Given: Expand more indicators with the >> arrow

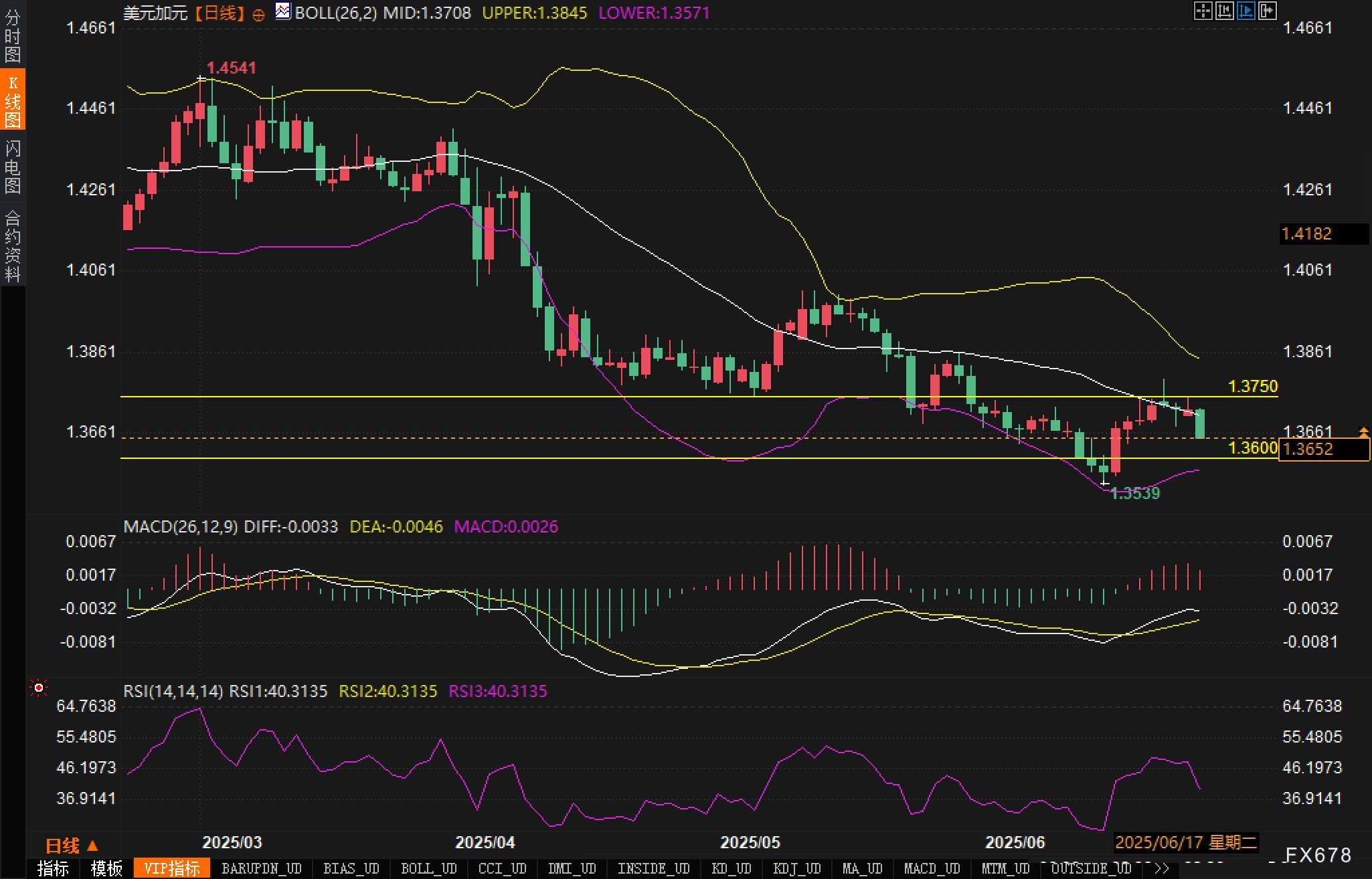Looking at the screenshot, I should click(x=1162, y=869).
